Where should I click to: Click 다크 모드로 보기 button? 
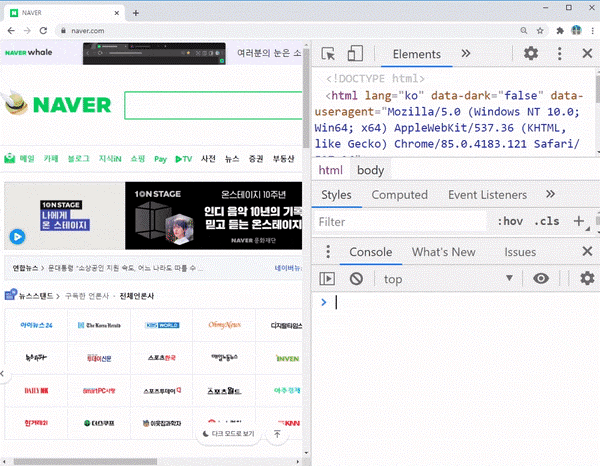coord(228,433)
